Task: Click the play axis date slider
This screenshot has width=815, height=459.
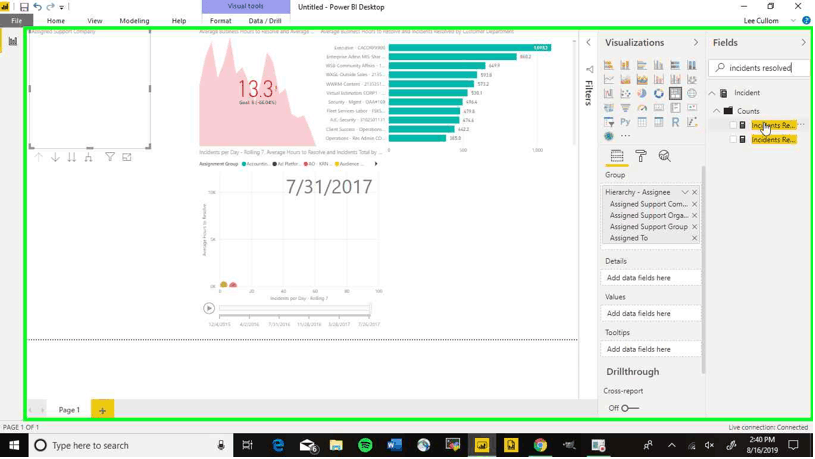Action: coord(295,309)
